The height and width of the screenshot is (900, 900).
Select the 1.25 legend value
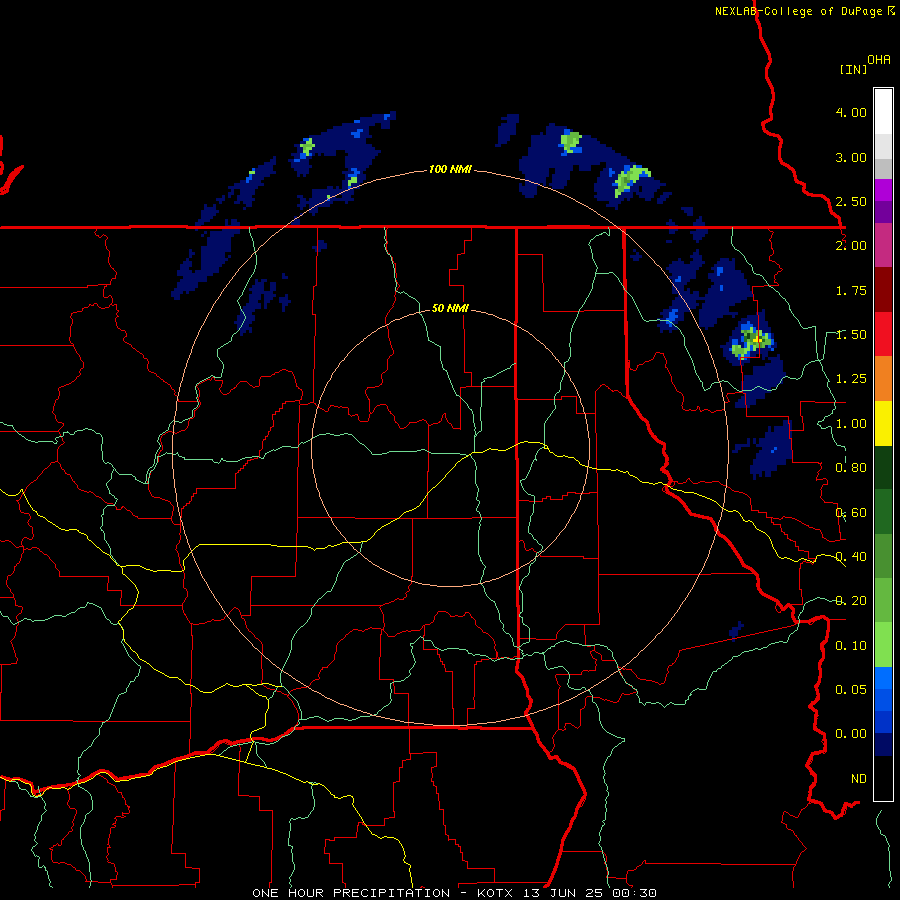coord(851,379)
